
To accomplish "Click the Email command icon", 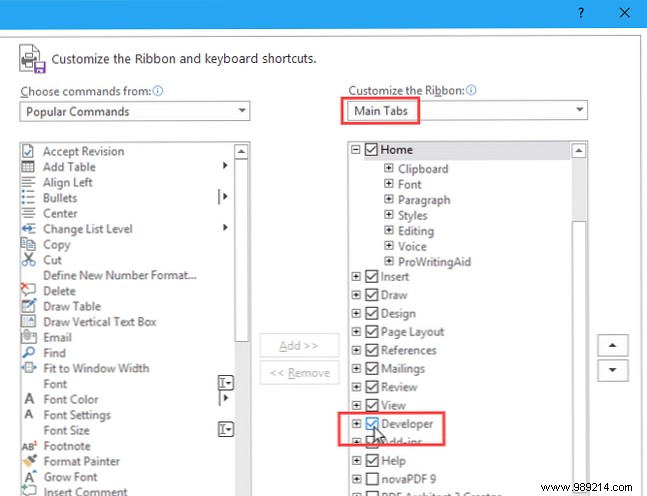I will (x=28, y=337).
